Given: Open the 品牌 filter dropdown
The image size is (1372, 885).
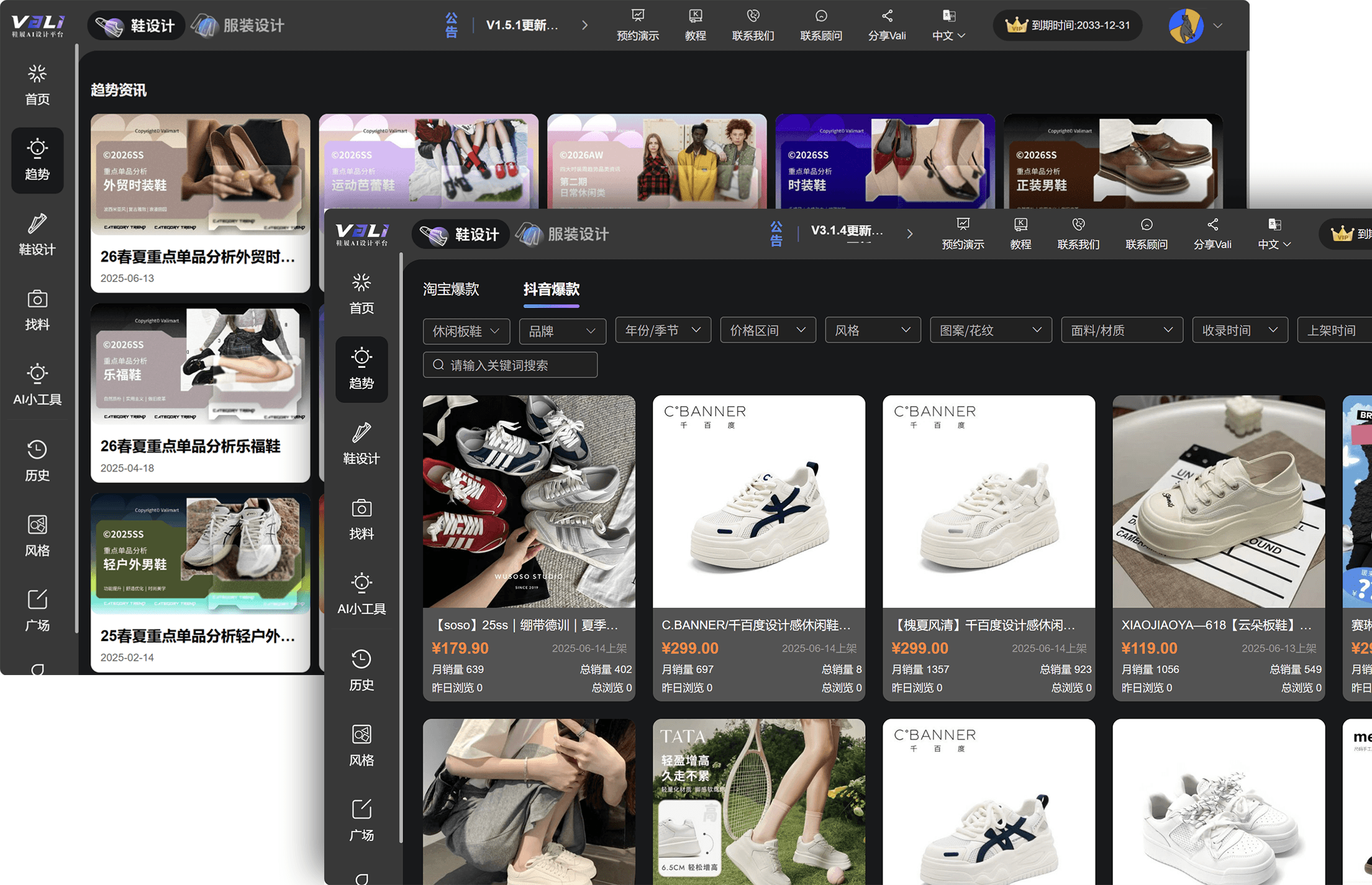Looking at the screenshot, I should tap(562, 331).
